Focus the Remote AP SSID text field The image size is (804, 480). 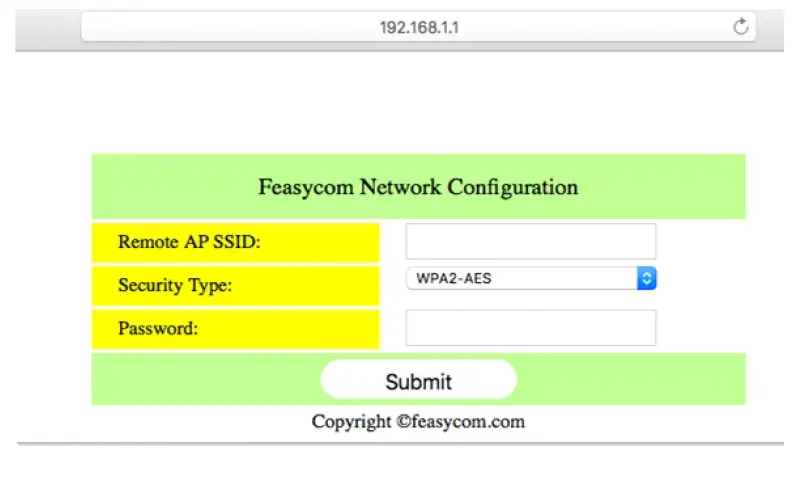530,242
